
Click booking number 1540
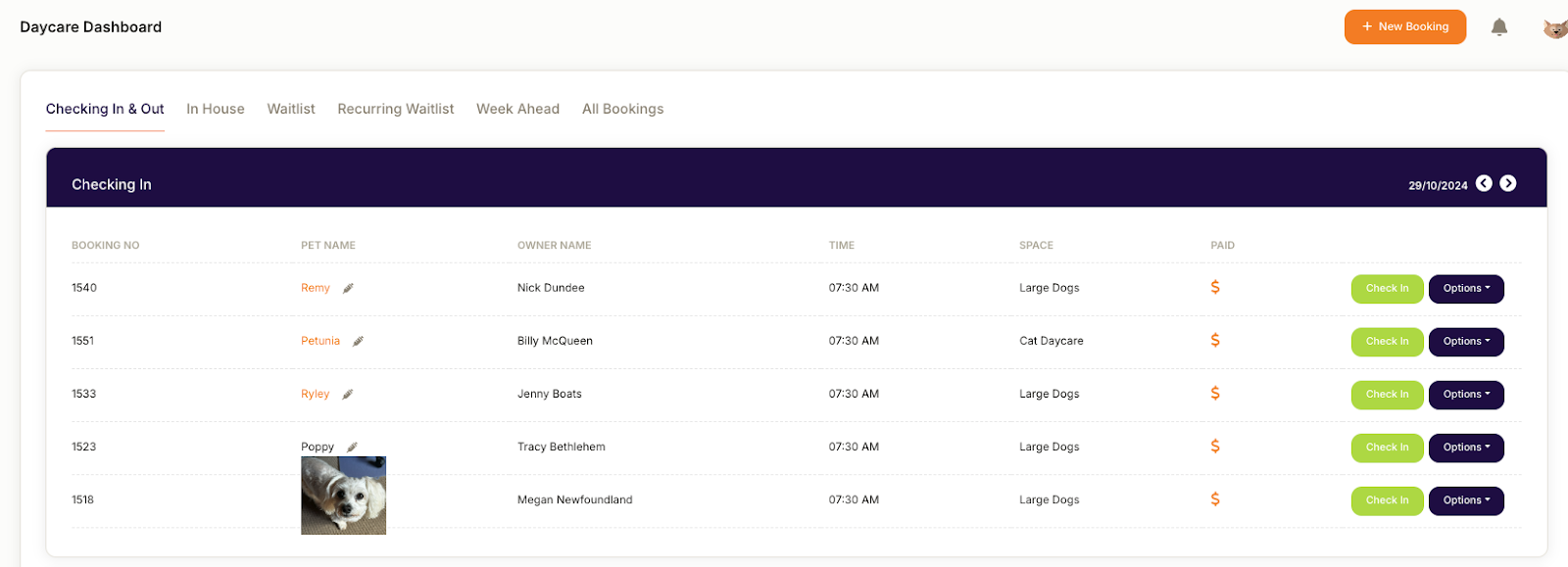[84, 288]
